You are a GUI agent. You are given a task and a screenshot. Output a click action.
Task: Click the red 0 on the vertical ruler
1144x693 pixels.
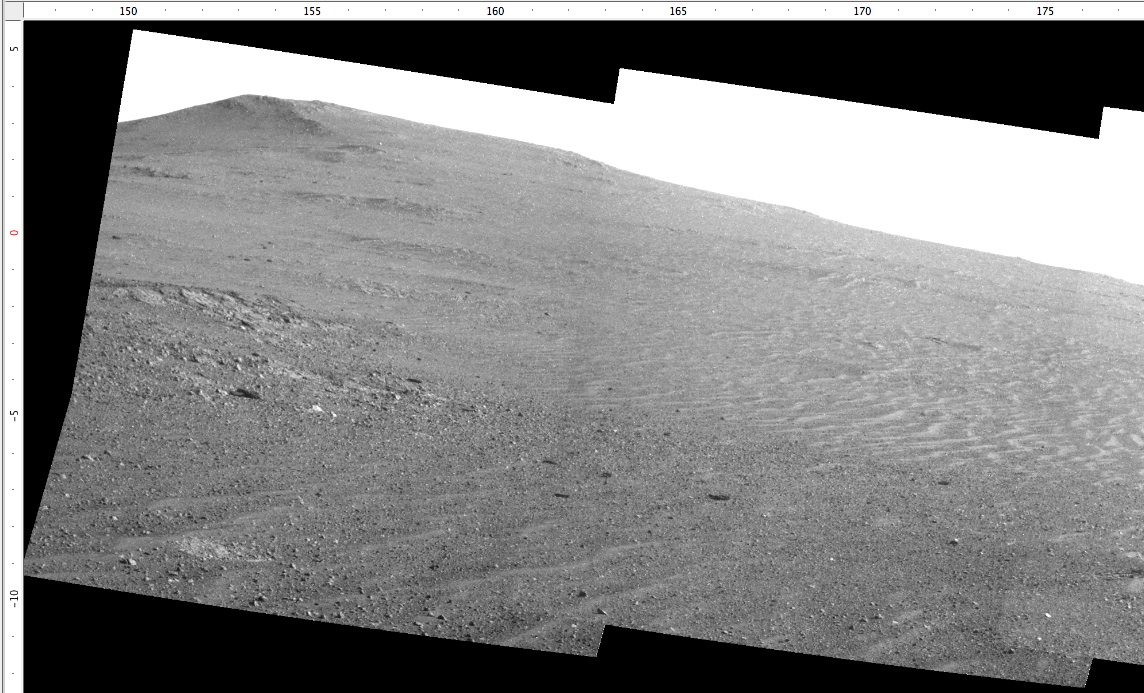[x=14, y=232]
